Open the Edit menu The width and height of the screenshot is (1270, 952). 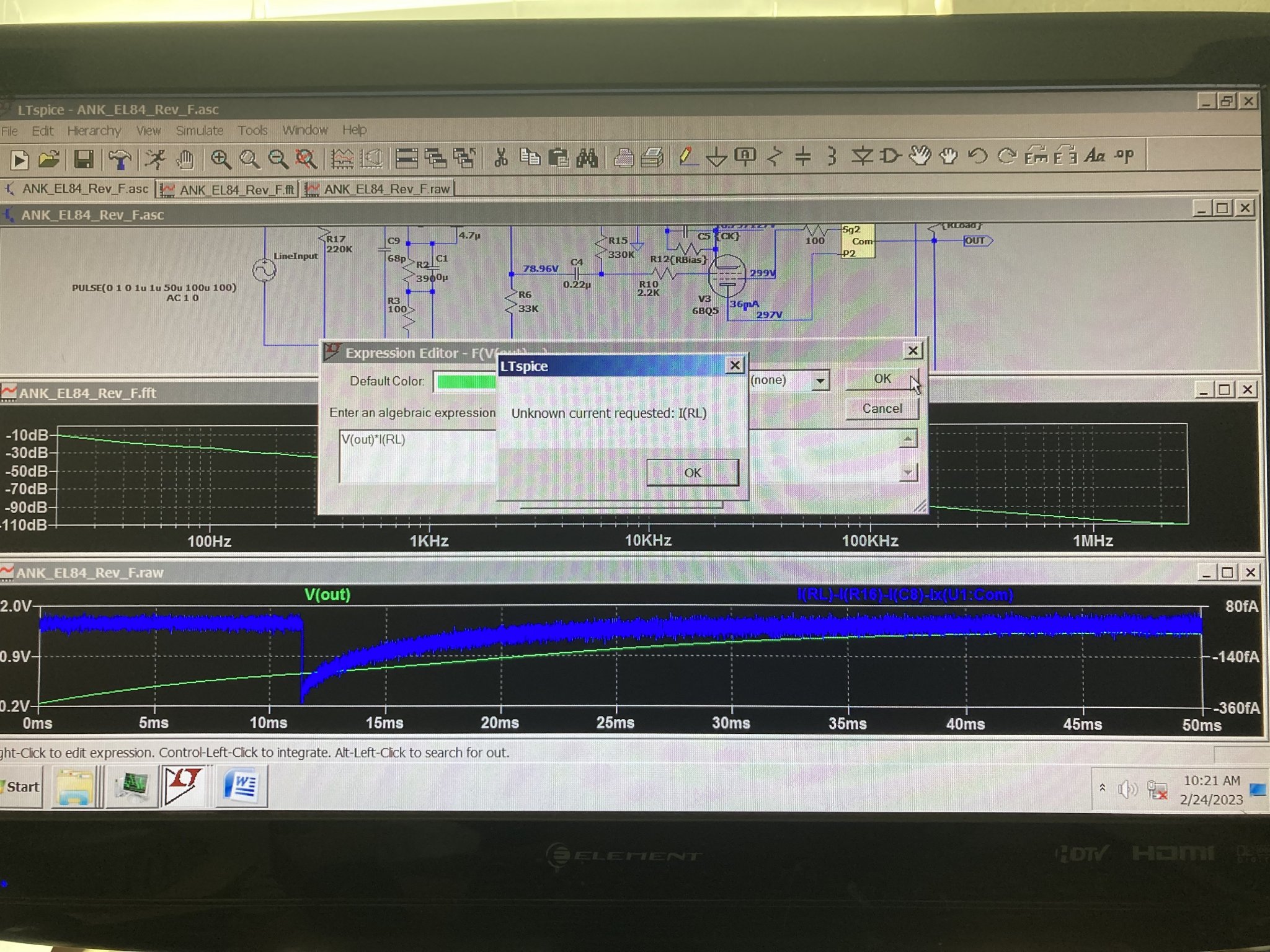tap(42, 131)
